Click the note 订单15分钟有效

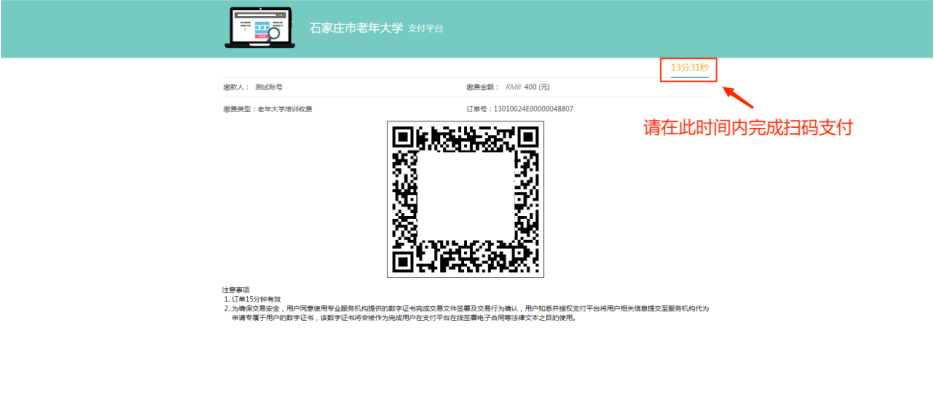click(257, 299)
